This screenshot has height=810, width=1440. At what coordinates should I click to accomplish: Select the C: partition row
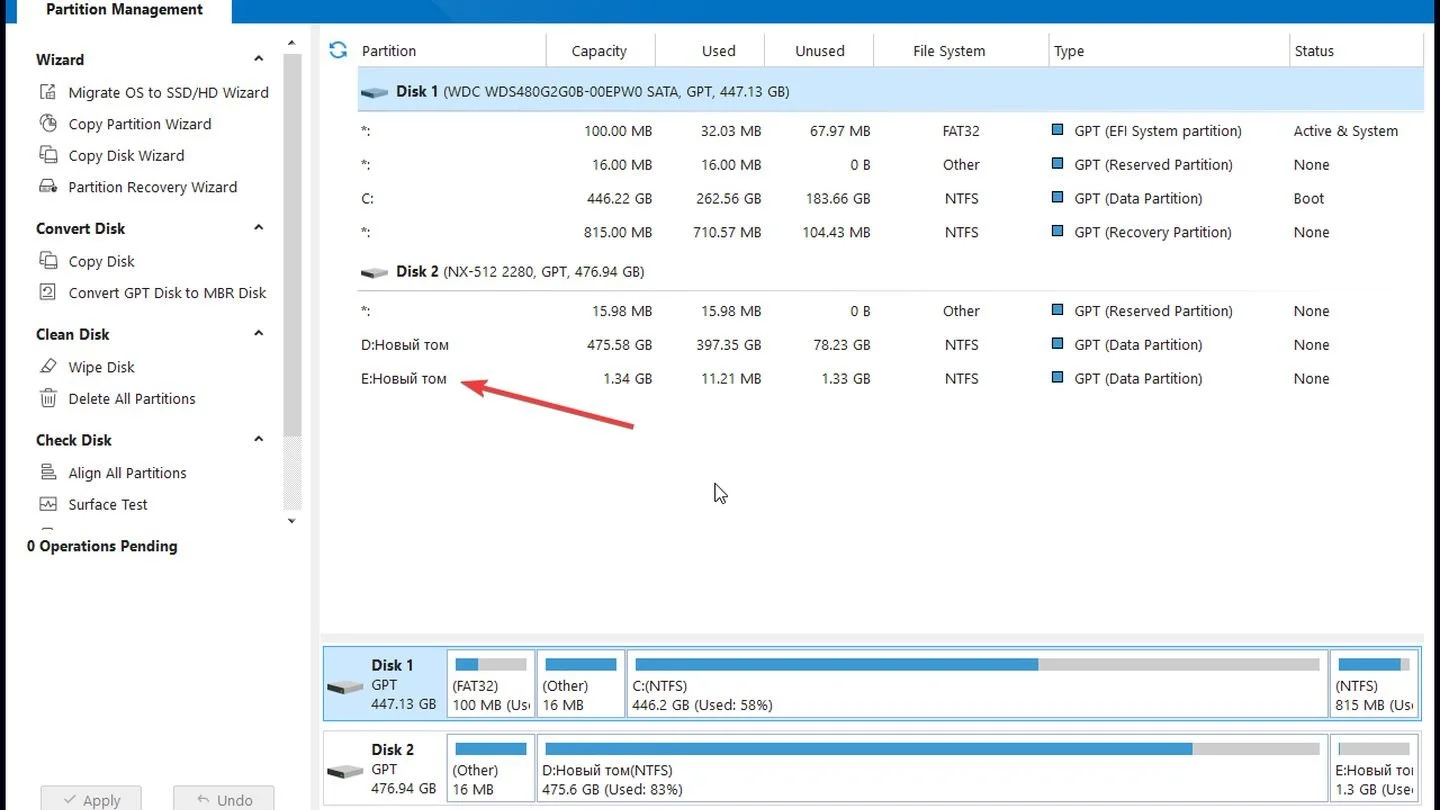coord(890,198)
